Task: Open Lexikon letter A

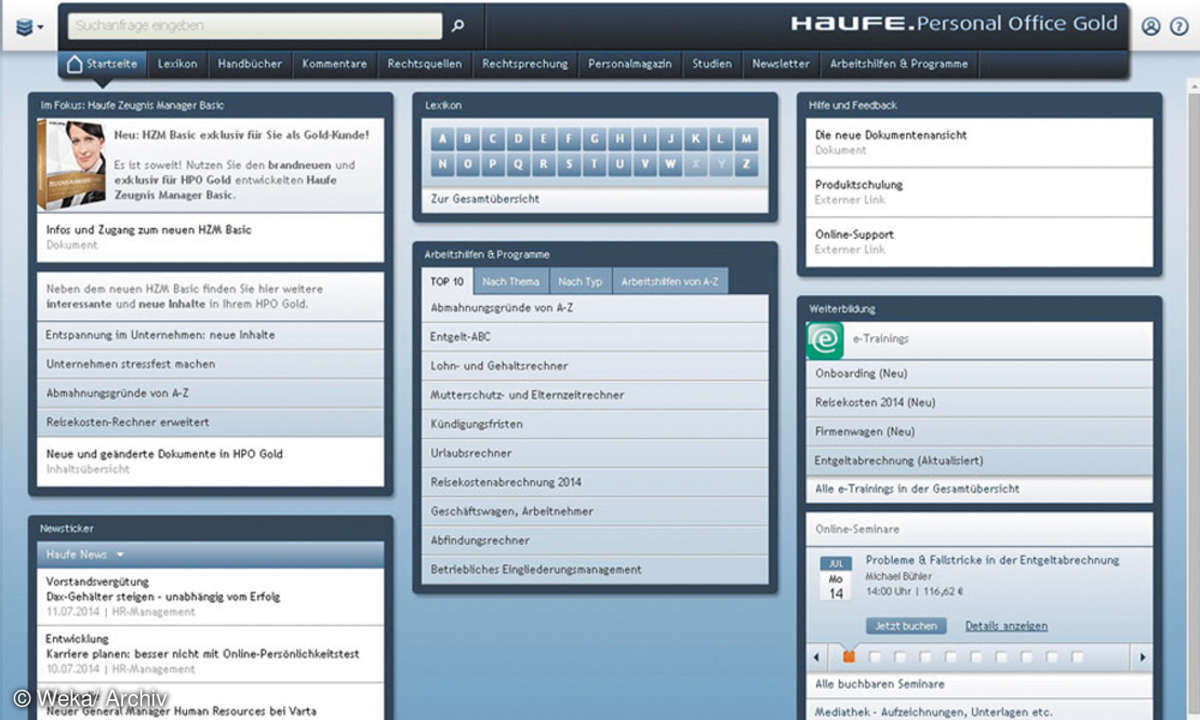Action: (443, 139)
